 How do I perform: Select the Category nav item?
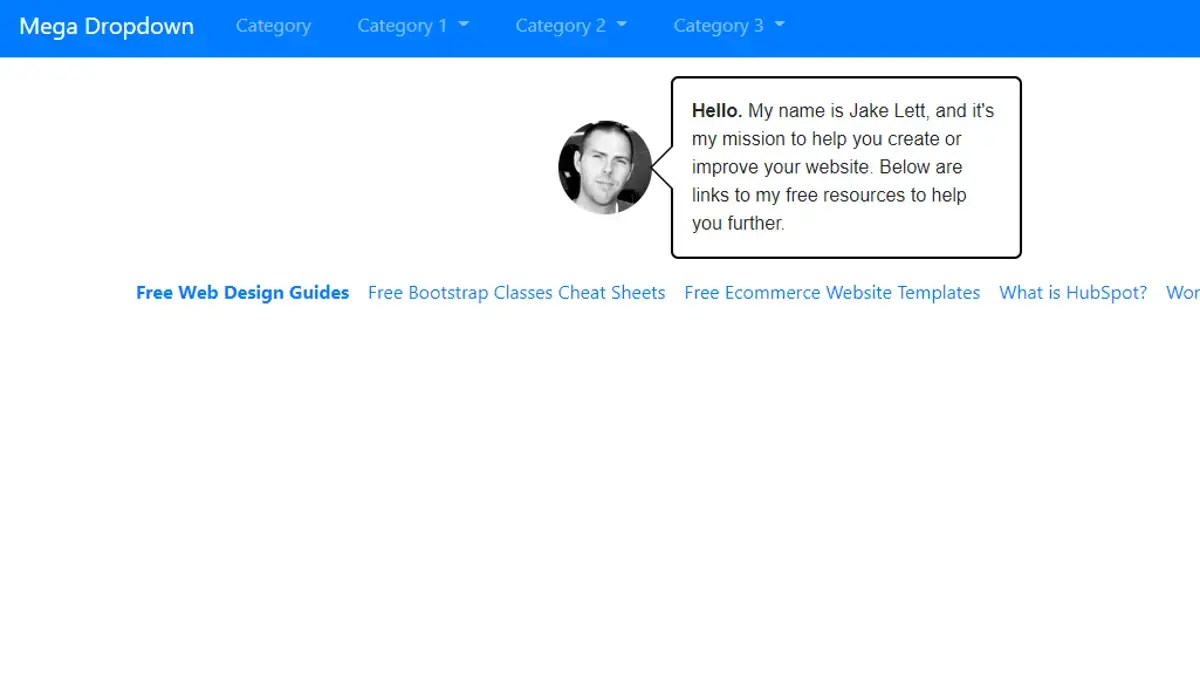tap(273, 26)
